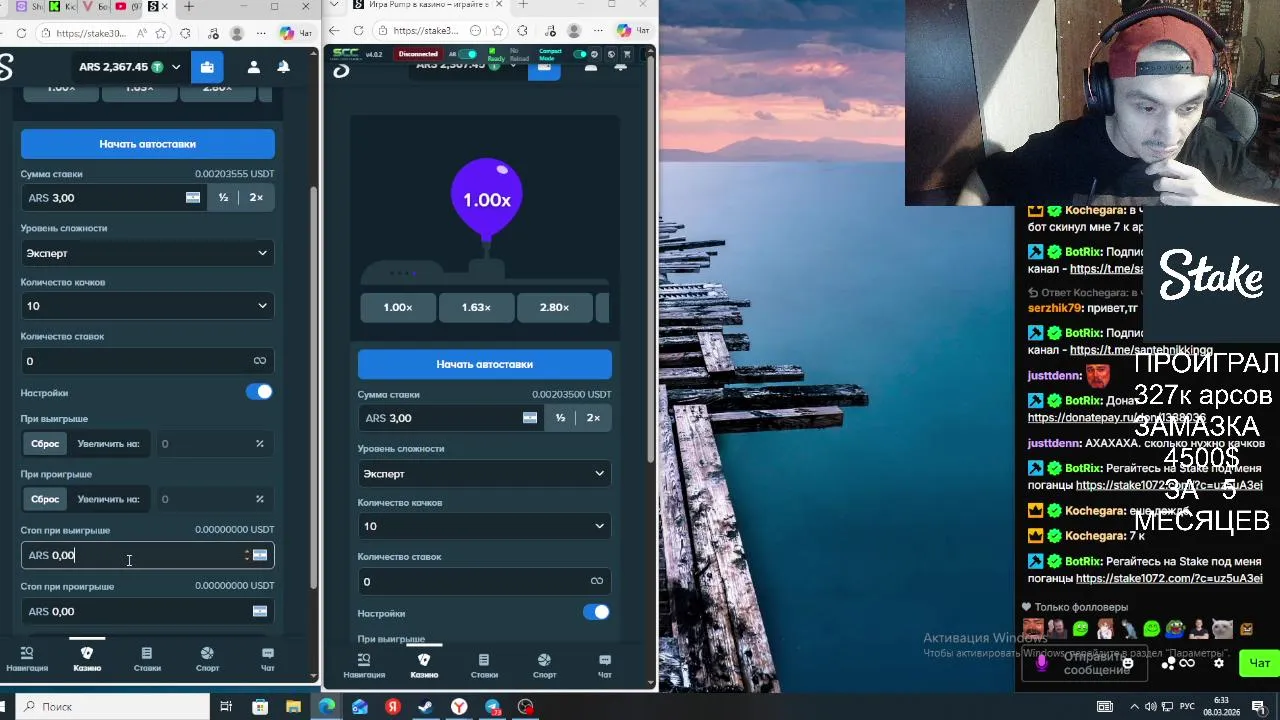Click the stepper arrows in the Стоп при выигрыше field

point(247,555)
